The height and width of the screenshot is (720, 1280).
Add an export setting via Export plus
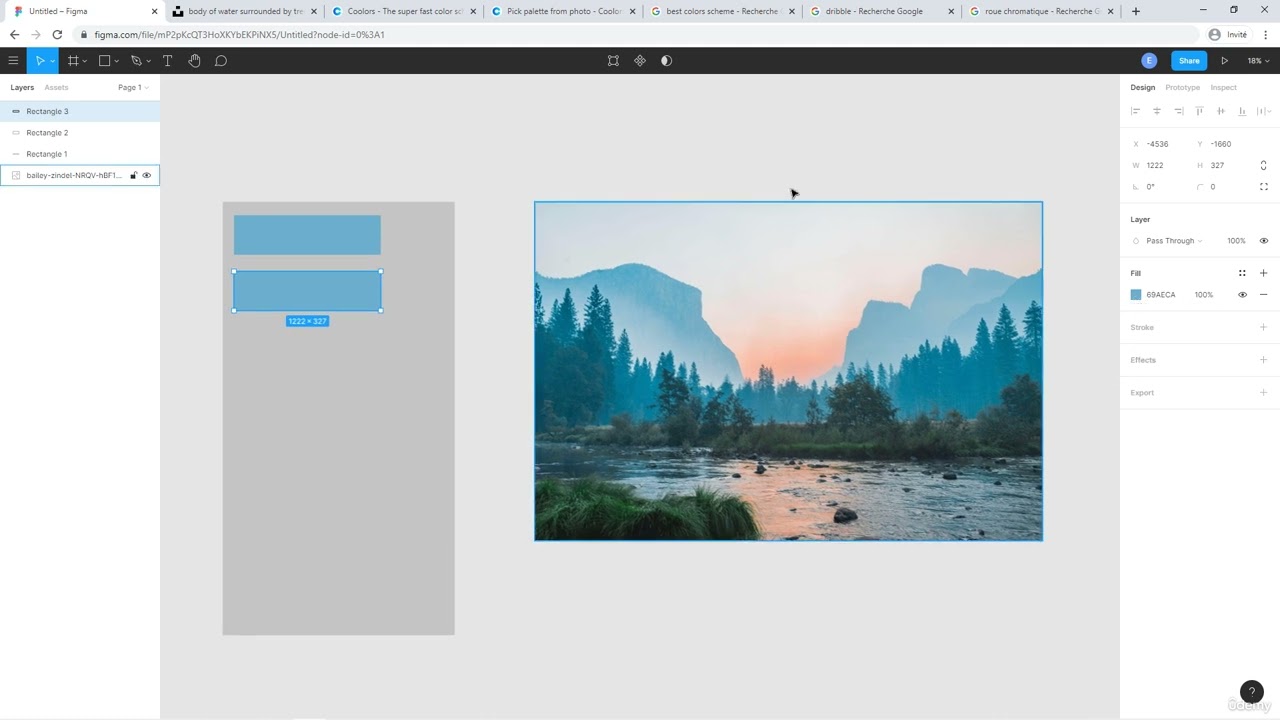[x=1263, y=393]
